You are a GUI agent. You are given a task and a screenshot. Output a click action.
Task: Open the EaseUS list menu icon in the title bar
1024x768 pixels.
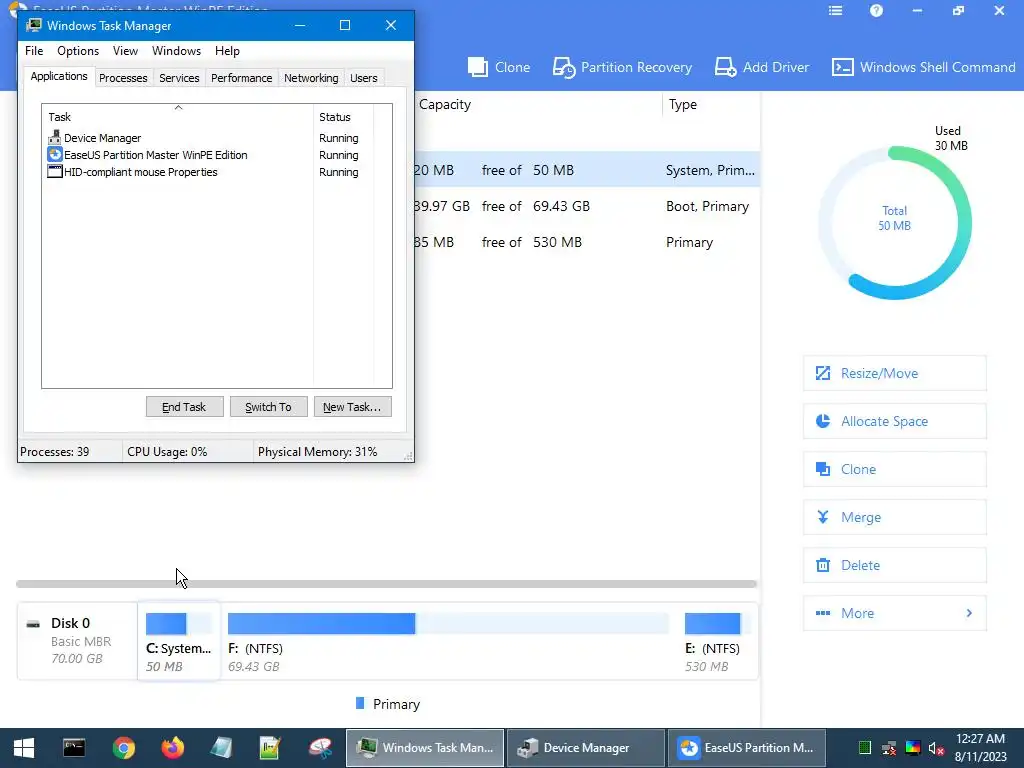point(835,10)
